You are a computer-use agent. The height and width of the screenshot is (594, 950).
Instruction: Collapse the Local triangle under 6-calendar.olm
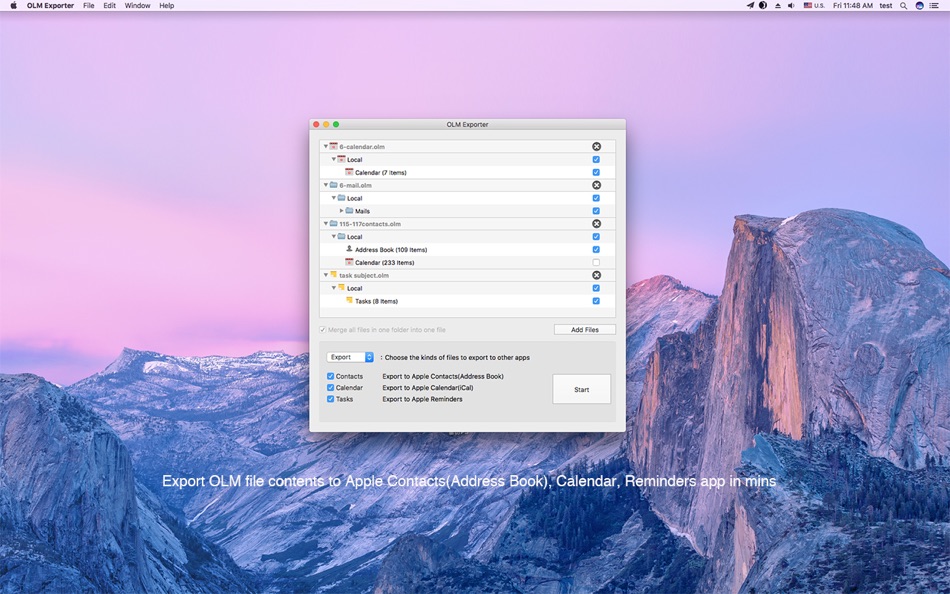[333, 159]
